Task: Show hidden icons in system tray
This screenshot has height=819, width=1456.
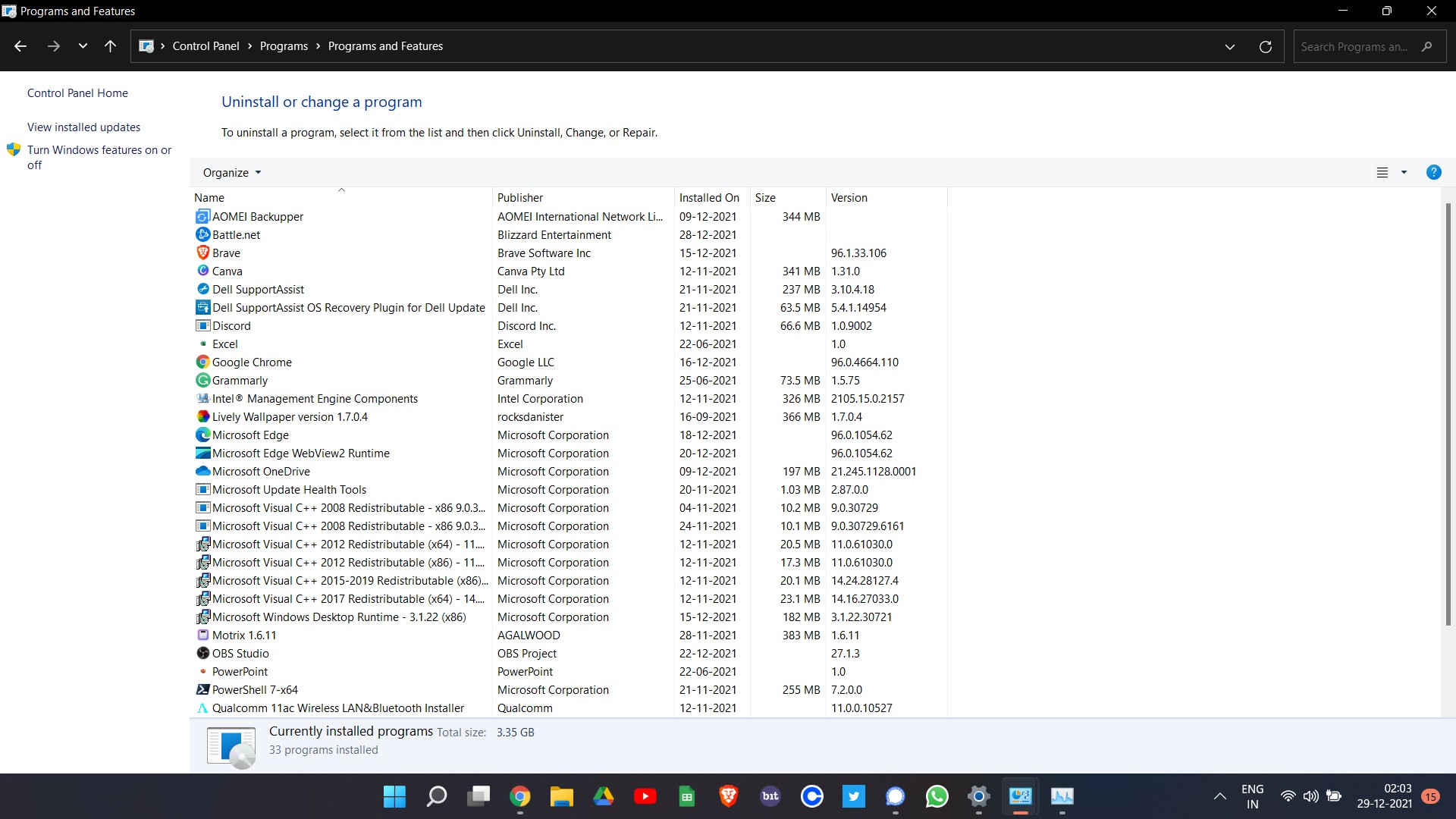Action: 1219,796
